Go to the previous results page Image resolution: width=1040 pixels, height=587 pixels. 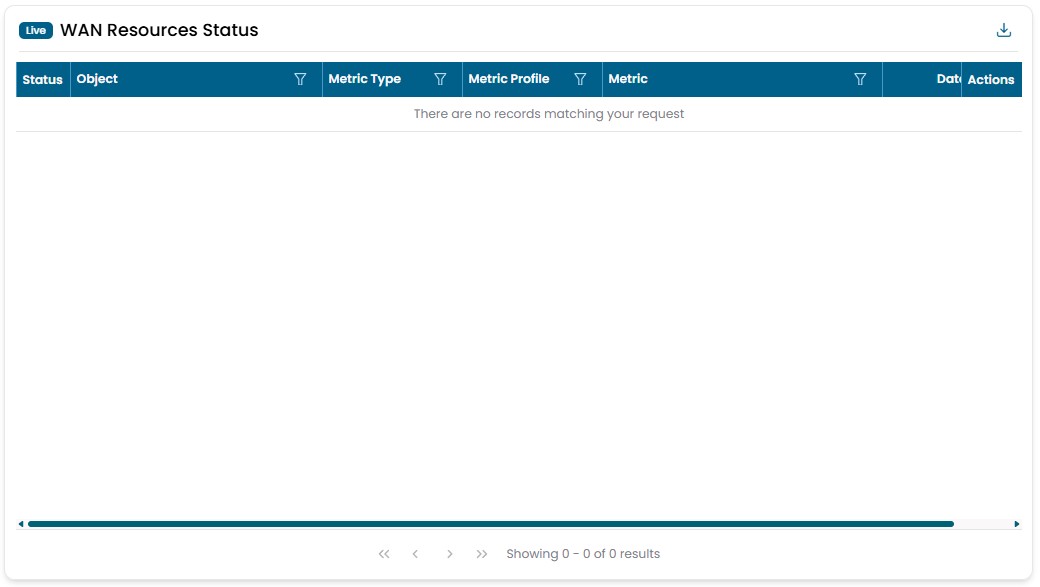pyautogui.click(x=415, y=554)
